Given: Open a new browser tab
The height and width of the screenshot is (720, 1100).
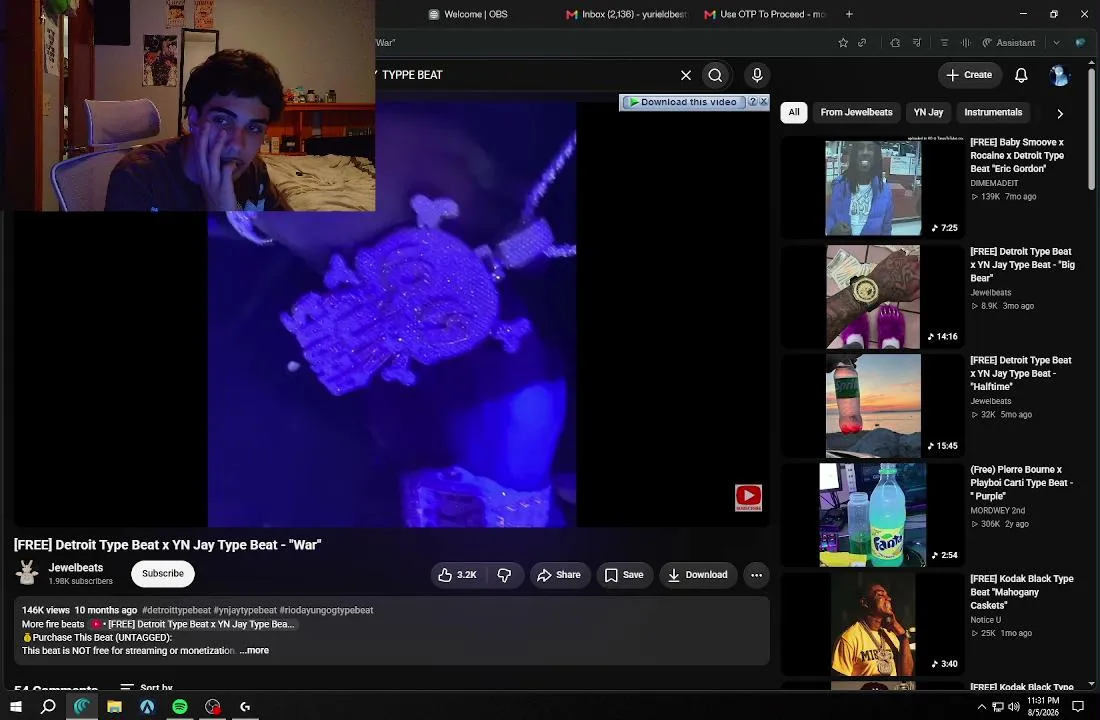Looking at the screenshot, I should tap(849, 14).
